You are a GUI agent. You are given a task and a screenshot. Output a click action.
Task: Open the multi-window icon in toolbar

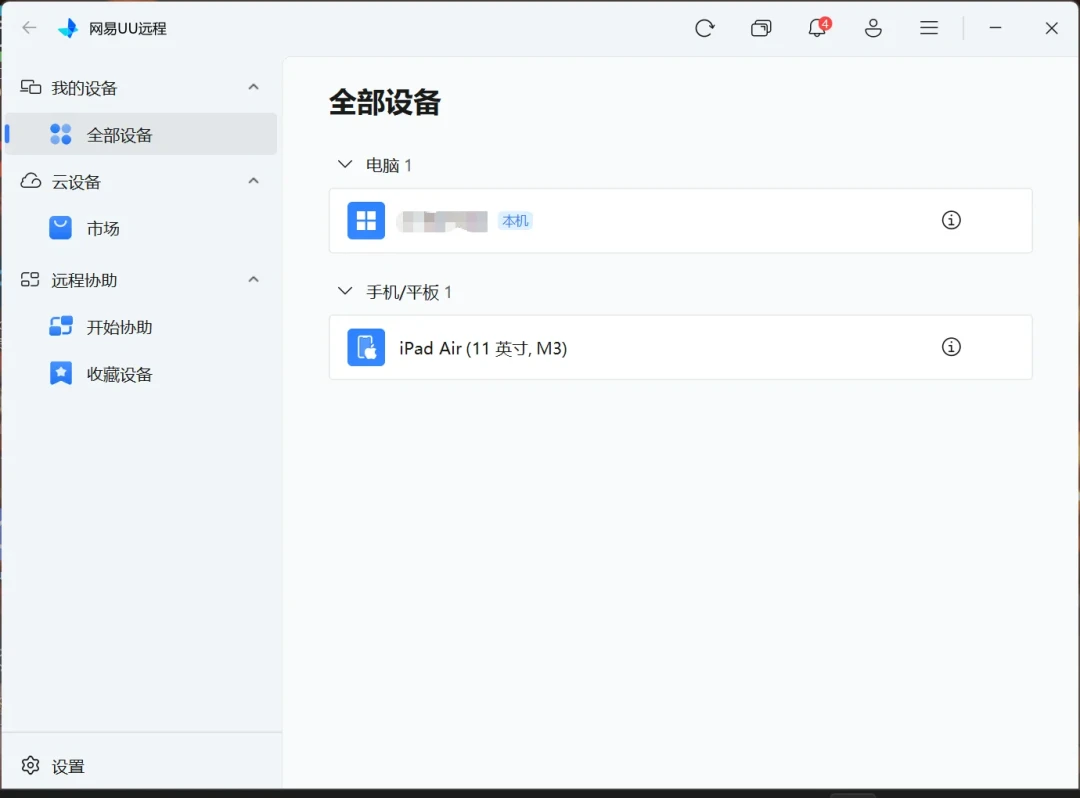click(761, 28)
